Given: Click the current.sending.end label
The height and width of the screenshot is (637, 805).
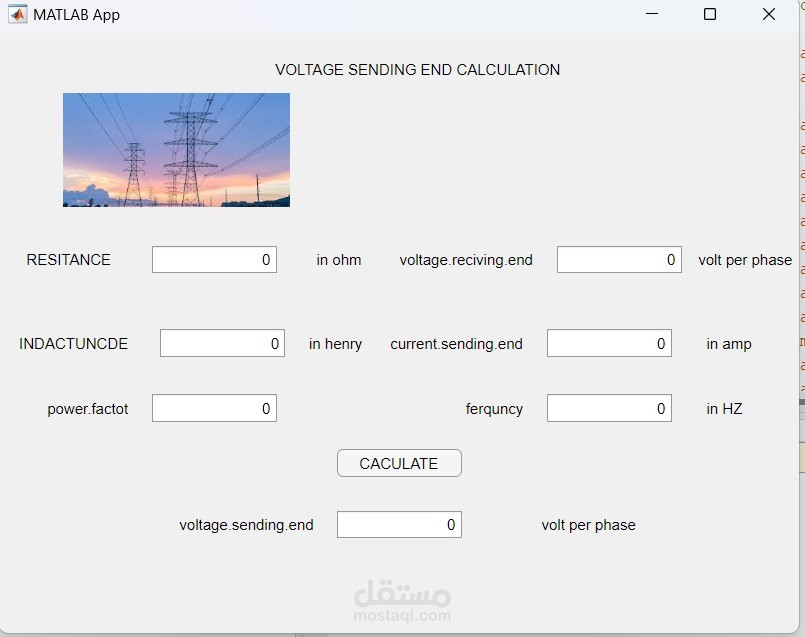Looking at the screenshot, I should pos(456,344).
